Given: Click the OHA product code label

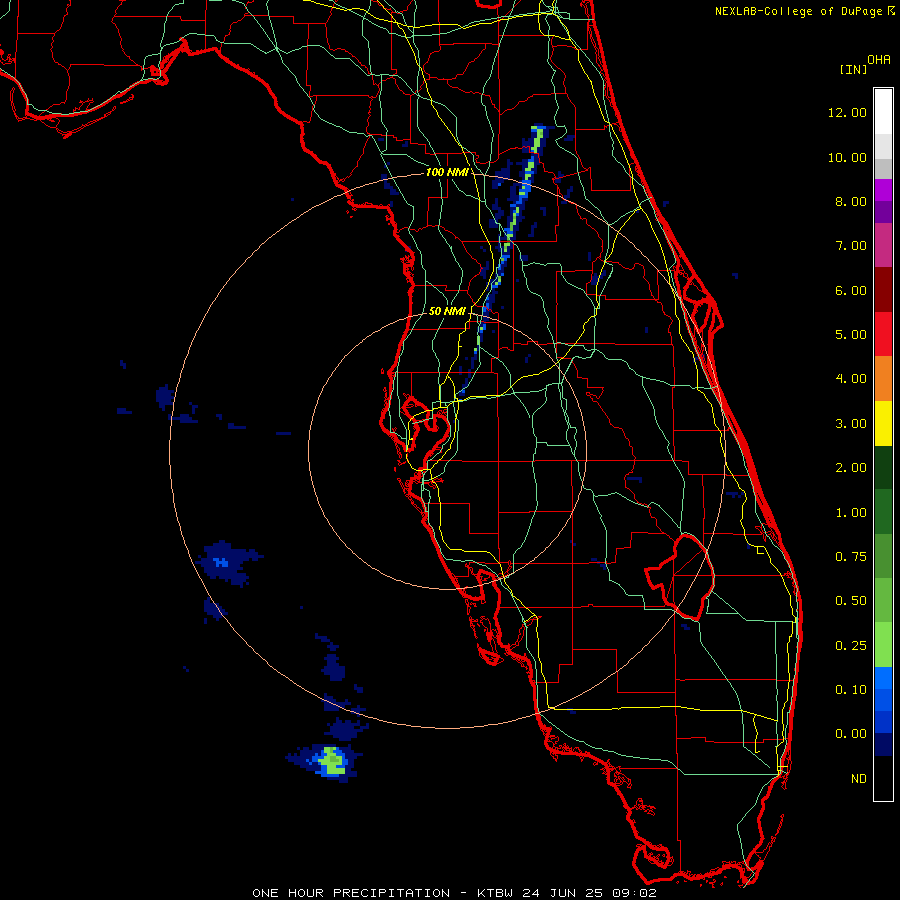Looking at the screenshot, I should click(879, 60).
